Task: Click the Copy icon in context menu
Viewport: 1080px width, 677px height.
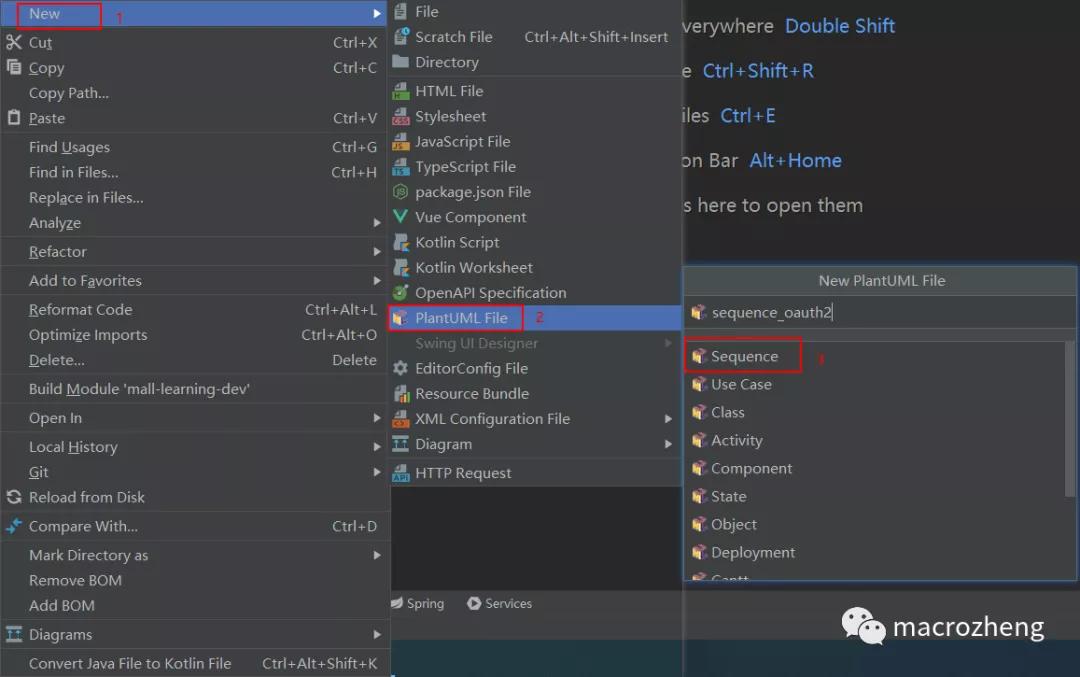Action: (14, 67)
